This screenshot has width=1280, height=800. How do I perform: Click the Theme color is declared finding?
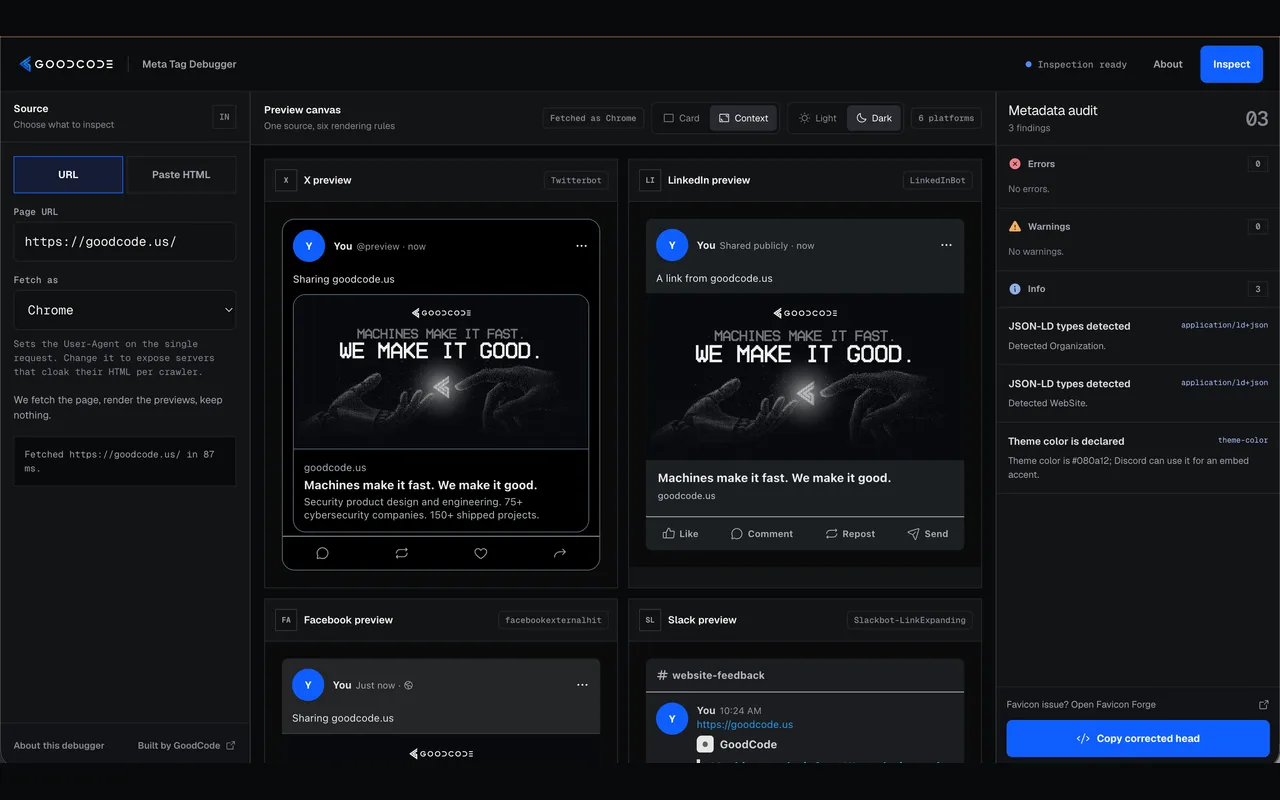pos(1138,457)
